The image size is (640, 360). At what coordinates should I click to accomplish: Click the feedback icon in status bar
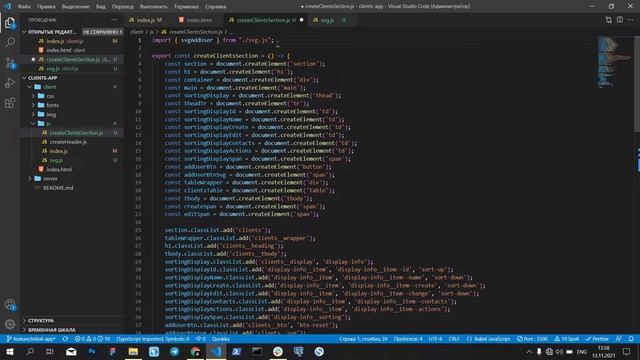coord(619,339)
